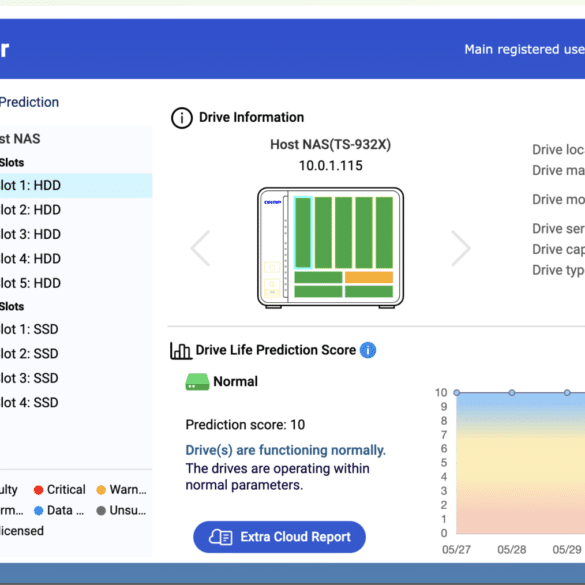This screenshot has width=585, height=585.
Task: Select Slot 3: HDD in sidebar
Action: (x=76, y=234)
